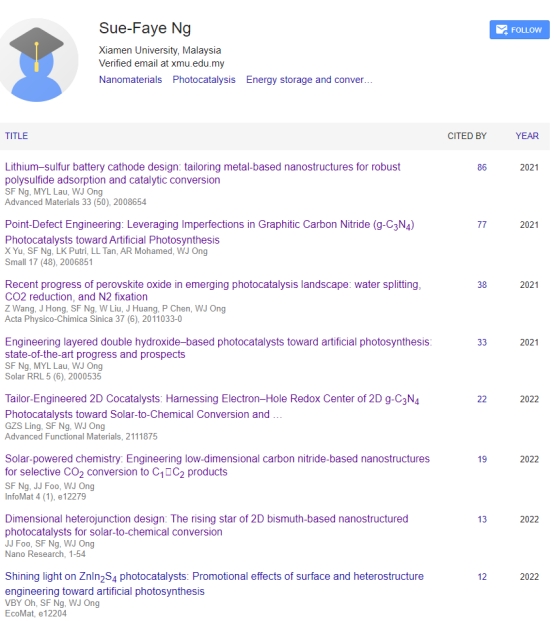View the 86 citations count
The width and height of the screenshot is (554, 621).
[482, 168]
